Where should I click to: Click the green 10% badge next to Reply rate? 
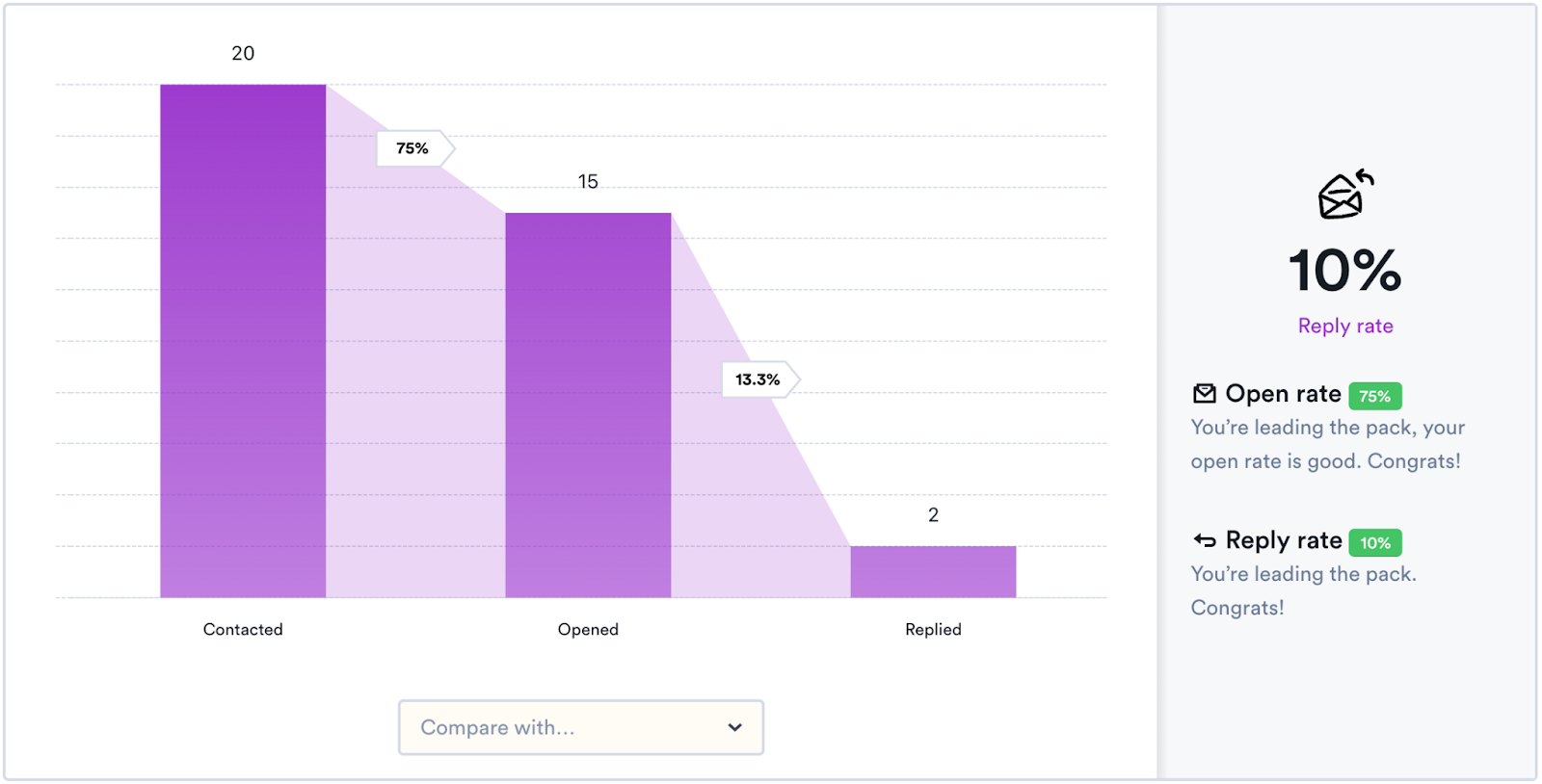pyautogui.click(x=1375, y=542)
